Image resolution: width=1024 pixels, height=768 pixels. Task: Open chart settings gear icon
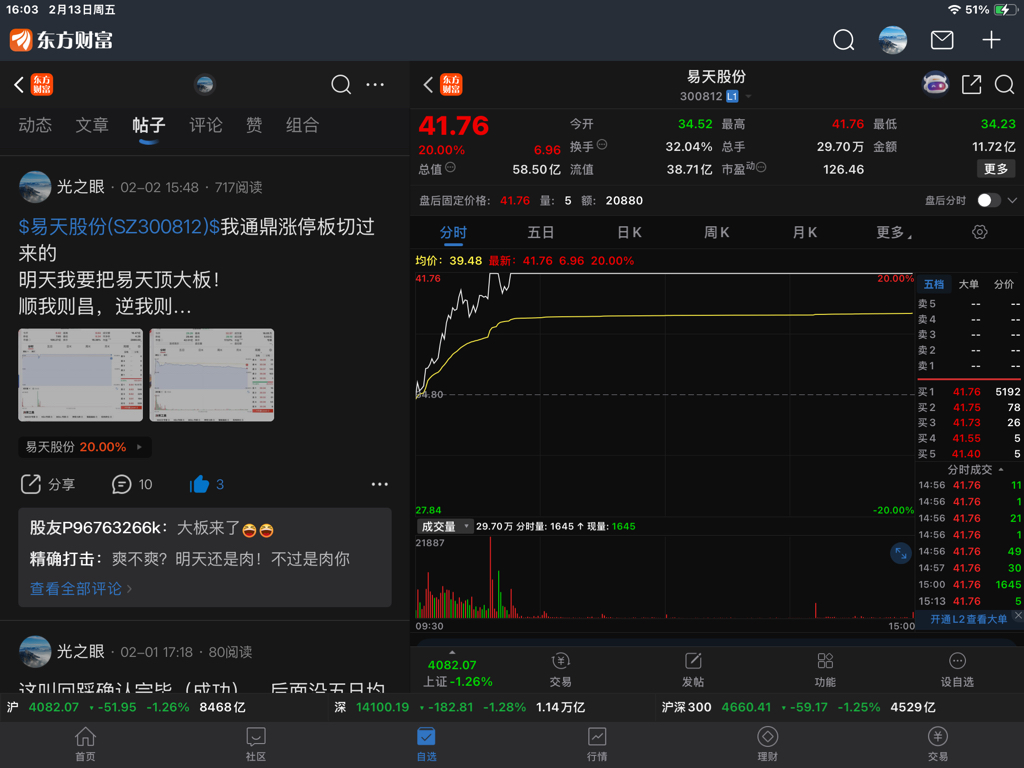click(980, 232)
